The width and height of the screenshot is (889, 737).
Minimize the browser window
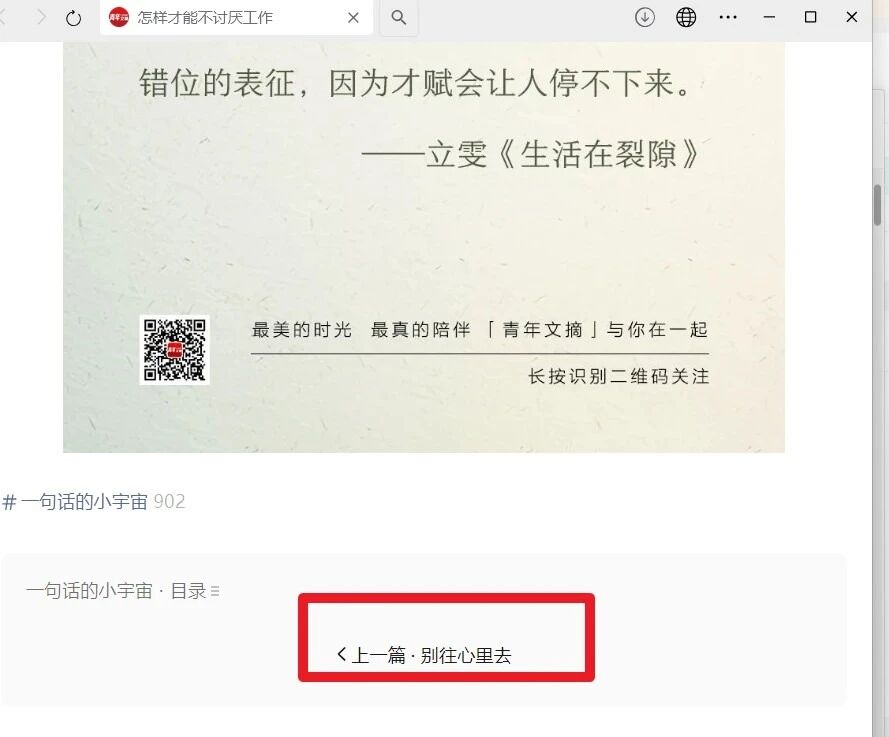[x=769, y=18]
